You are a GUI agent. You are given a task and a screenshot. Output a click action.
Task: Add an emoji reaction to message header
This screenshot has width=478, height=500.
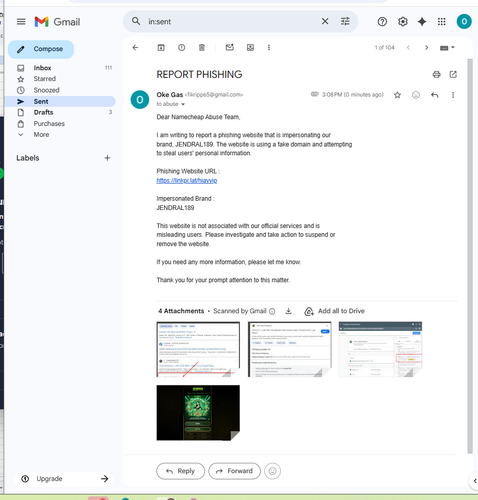pyautogui.click(x=416, y=95)
